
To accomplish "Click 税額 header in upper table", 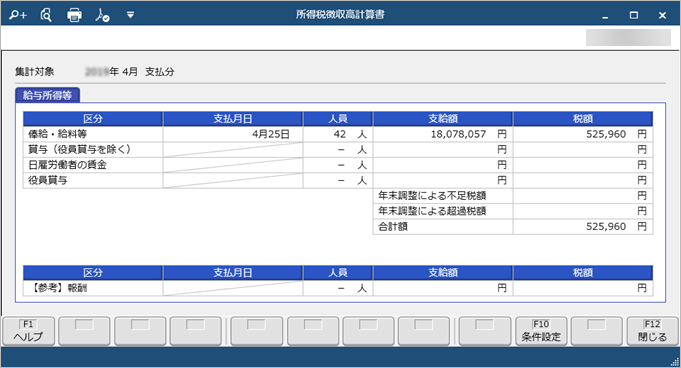I will 583,119.
